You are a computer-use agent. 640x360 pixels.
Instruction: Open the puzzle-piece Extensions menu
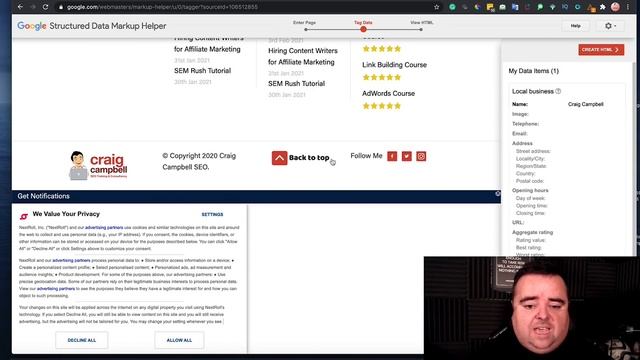[x=602, y=7]
